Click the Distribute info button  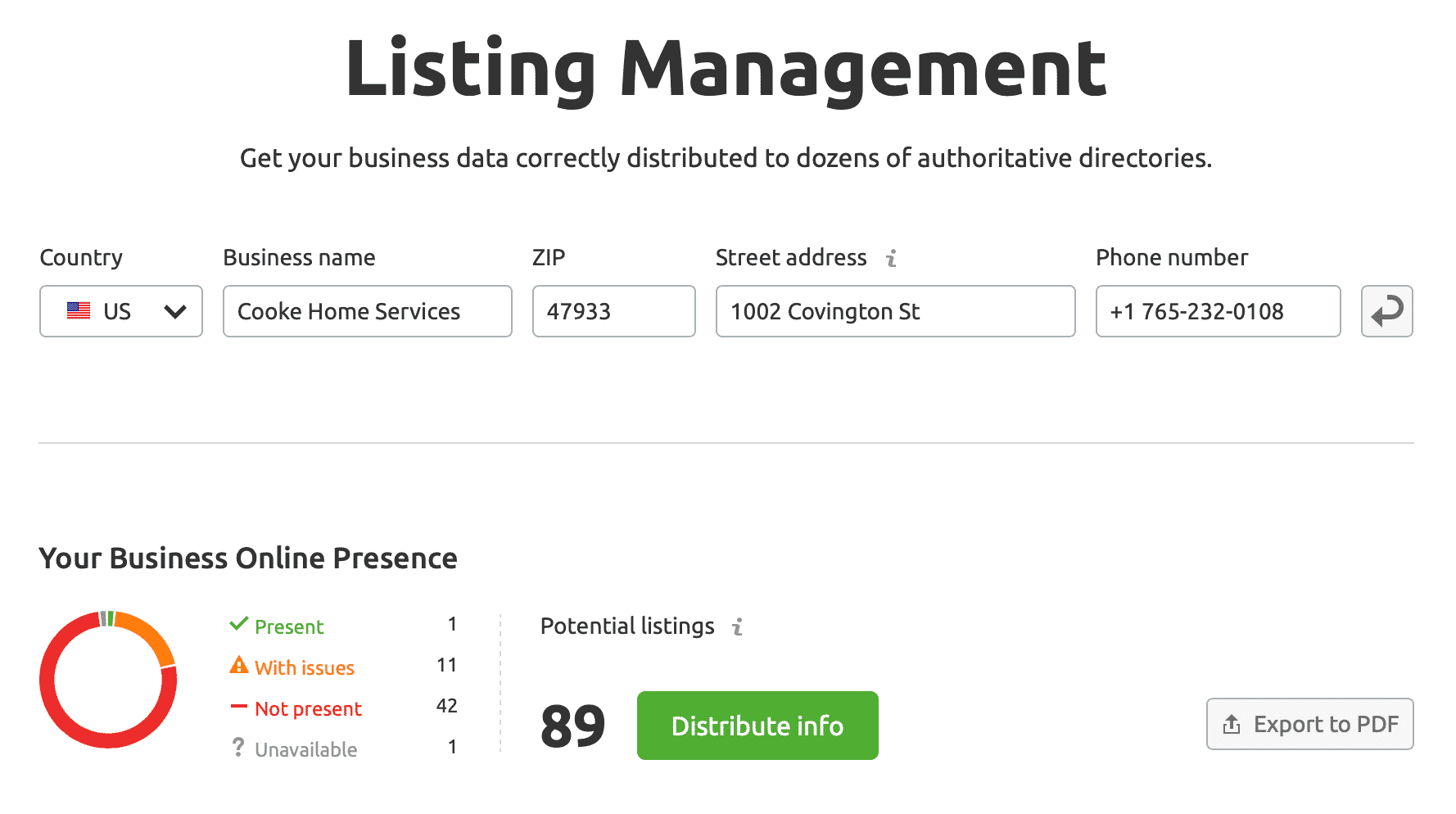(757, 726)
